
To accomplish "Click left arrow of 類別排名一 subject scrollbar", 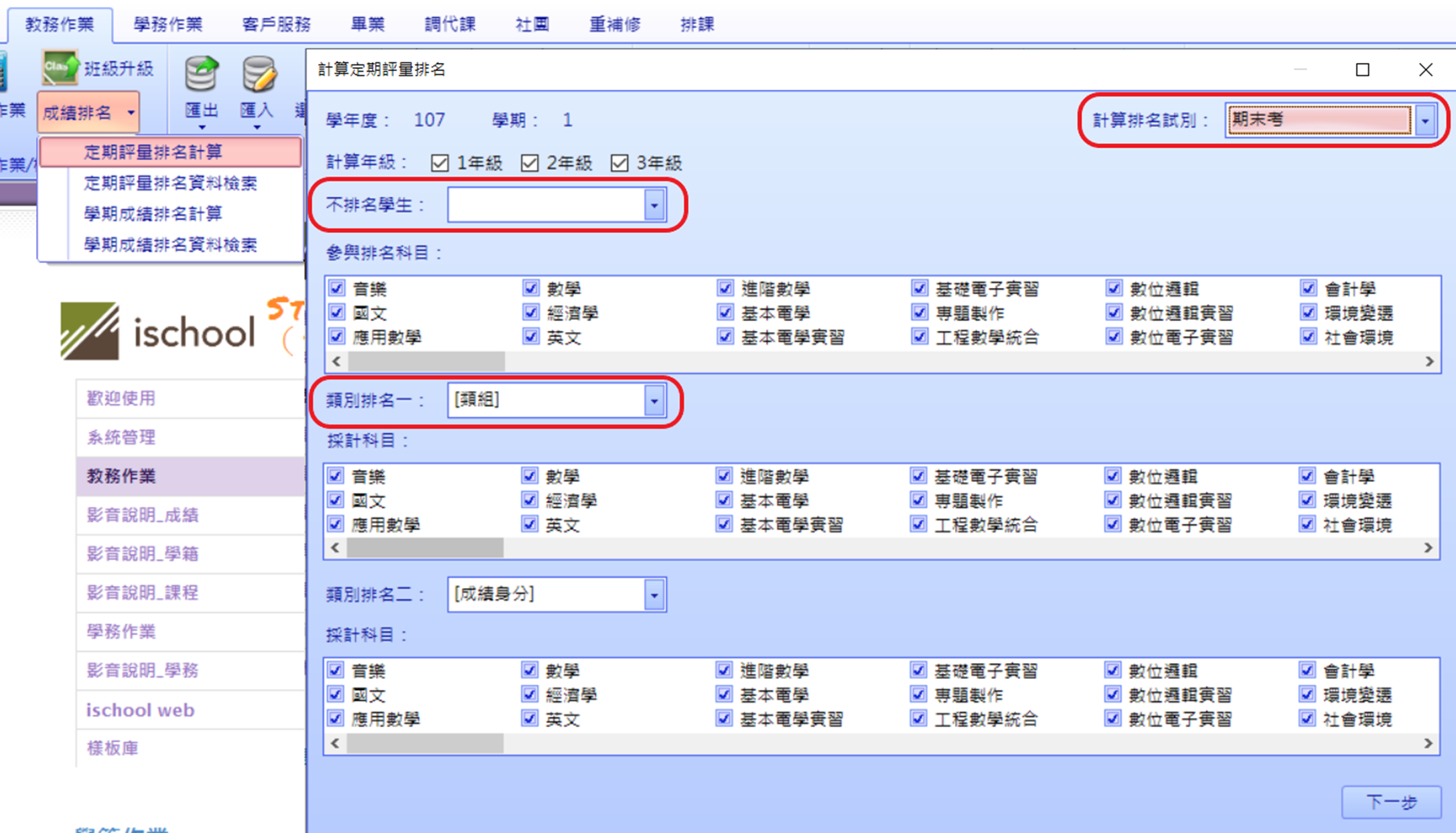I will tap(335, 548).
